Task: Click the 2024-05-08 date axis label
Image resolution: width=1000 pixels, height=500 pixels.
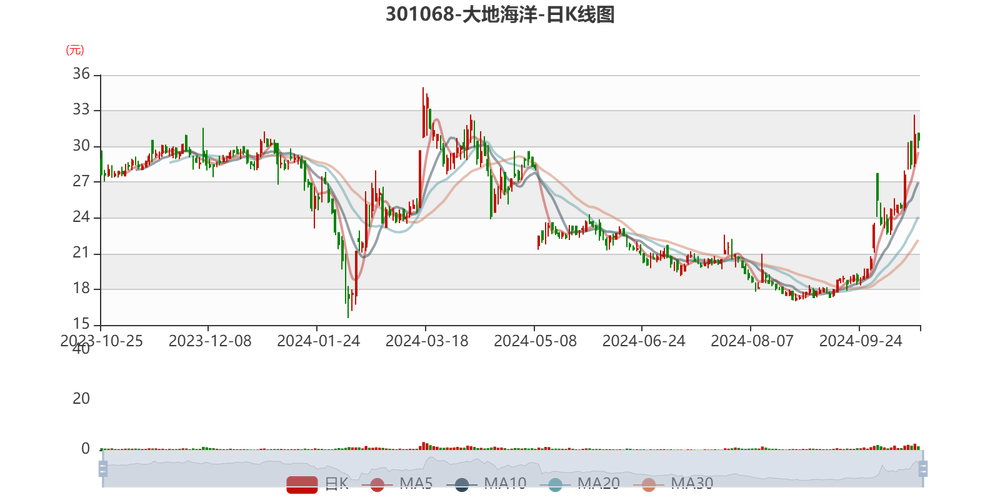Action: pos(535,341)
